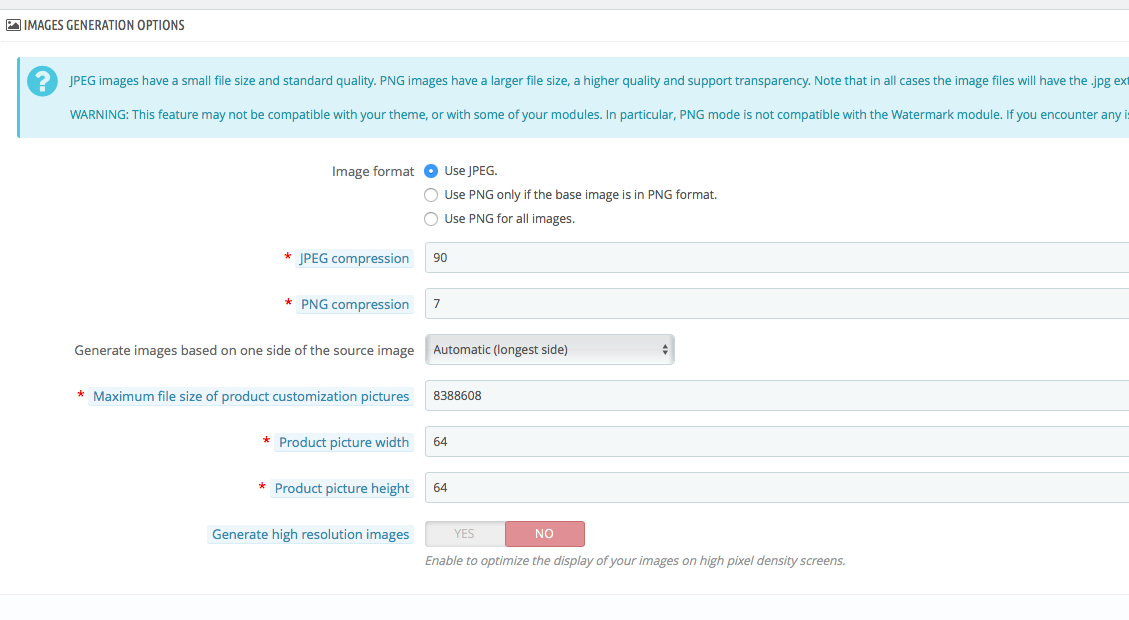The image size is (1129, 620).
Task: Click the JPEG compression input field
Action: pos(777,258)
